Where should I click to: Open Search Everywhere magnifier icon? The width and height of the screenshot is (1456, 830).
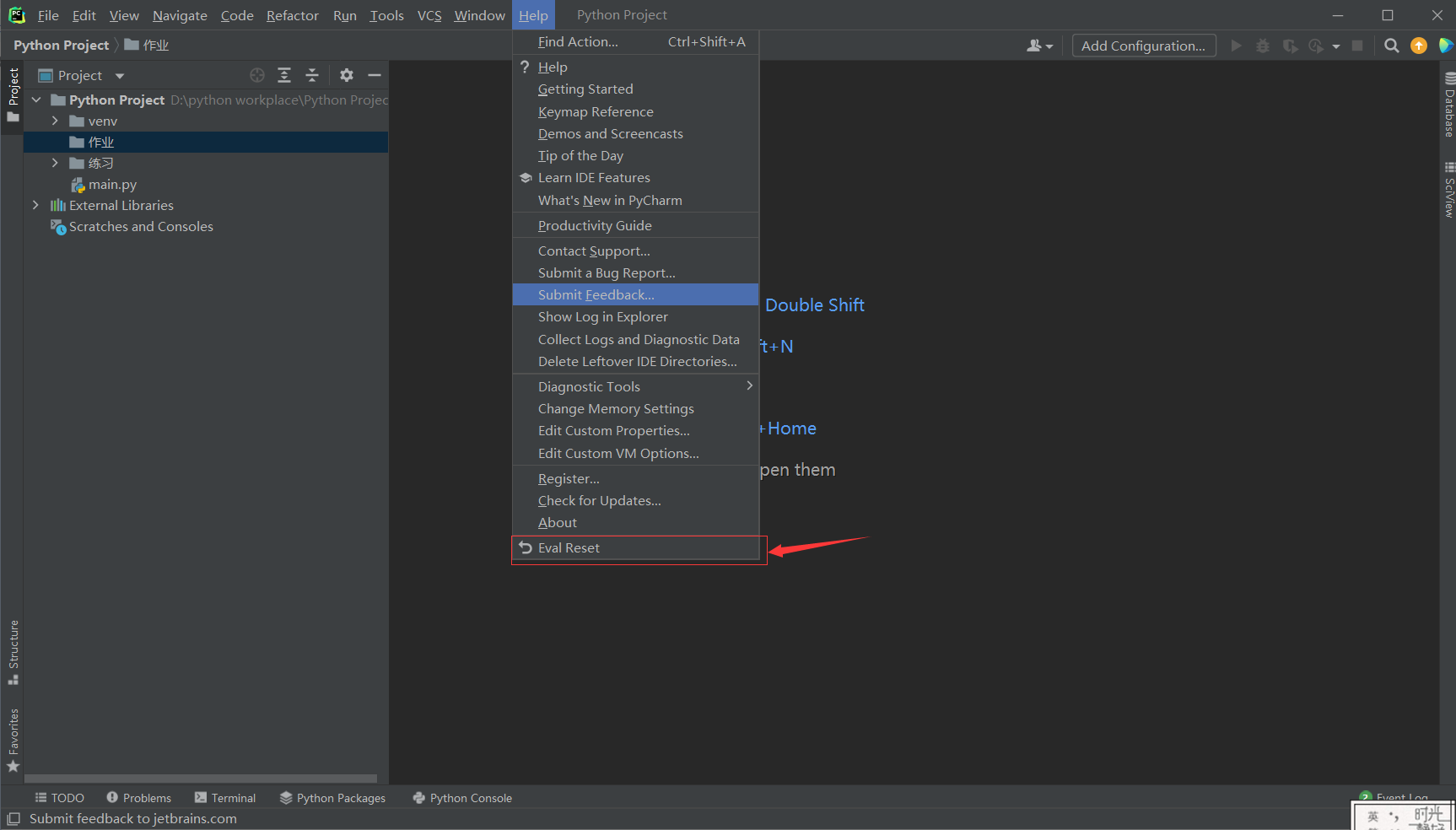click(x=1392, y=46)
